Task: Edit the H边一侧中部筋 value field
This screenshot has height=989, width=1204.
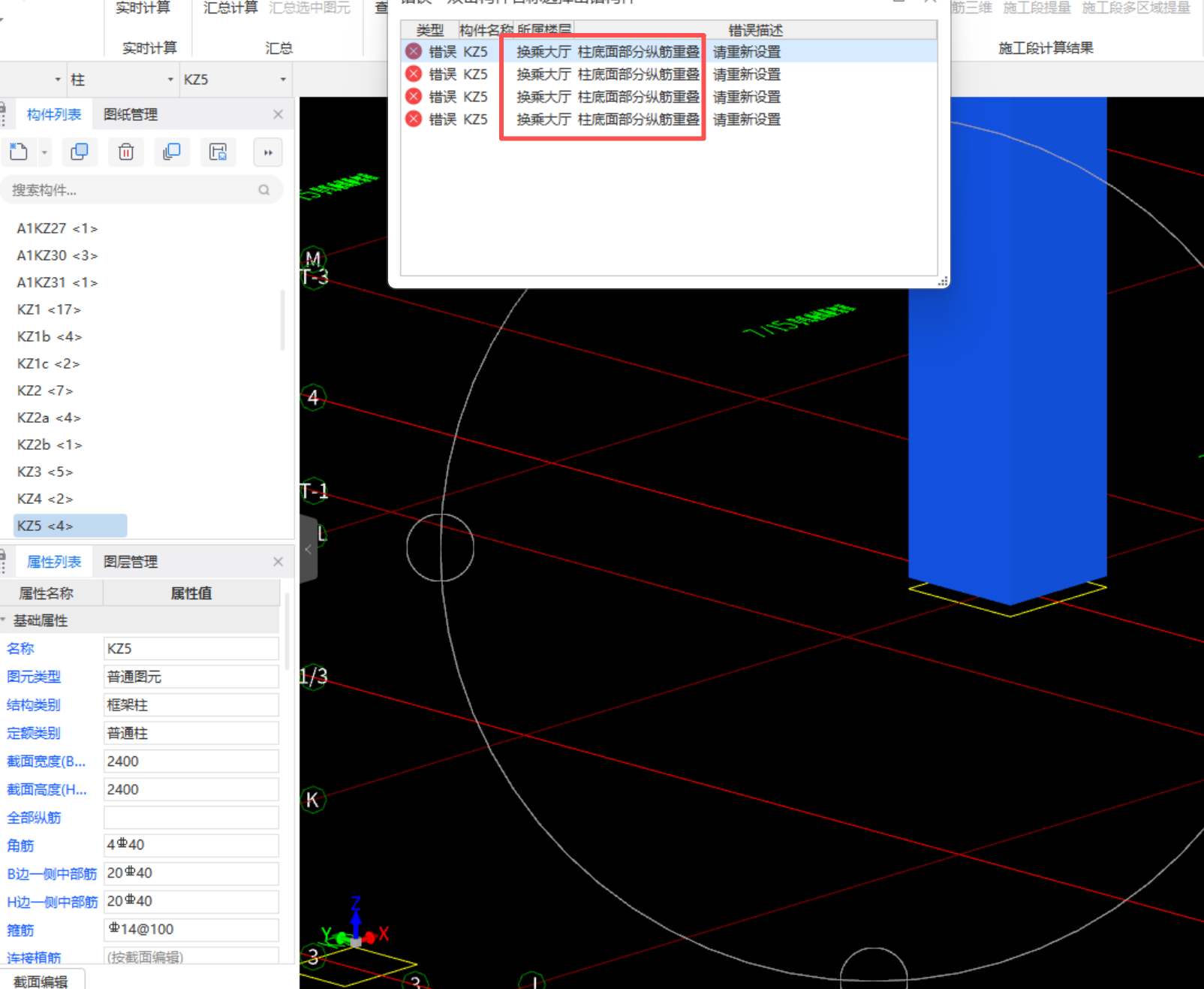Action: coord(191,901)
